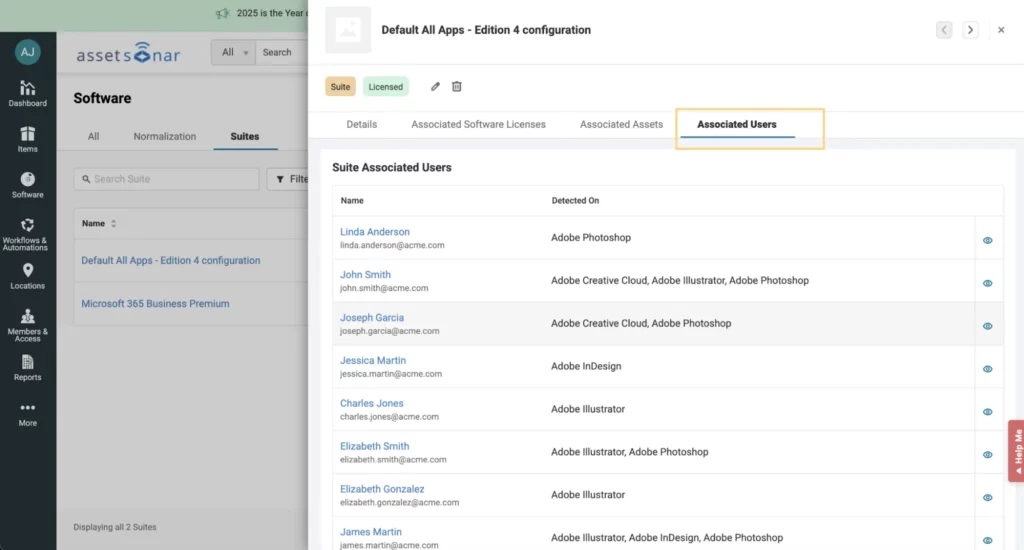Go to Items in the sidebar

(28, 139)
